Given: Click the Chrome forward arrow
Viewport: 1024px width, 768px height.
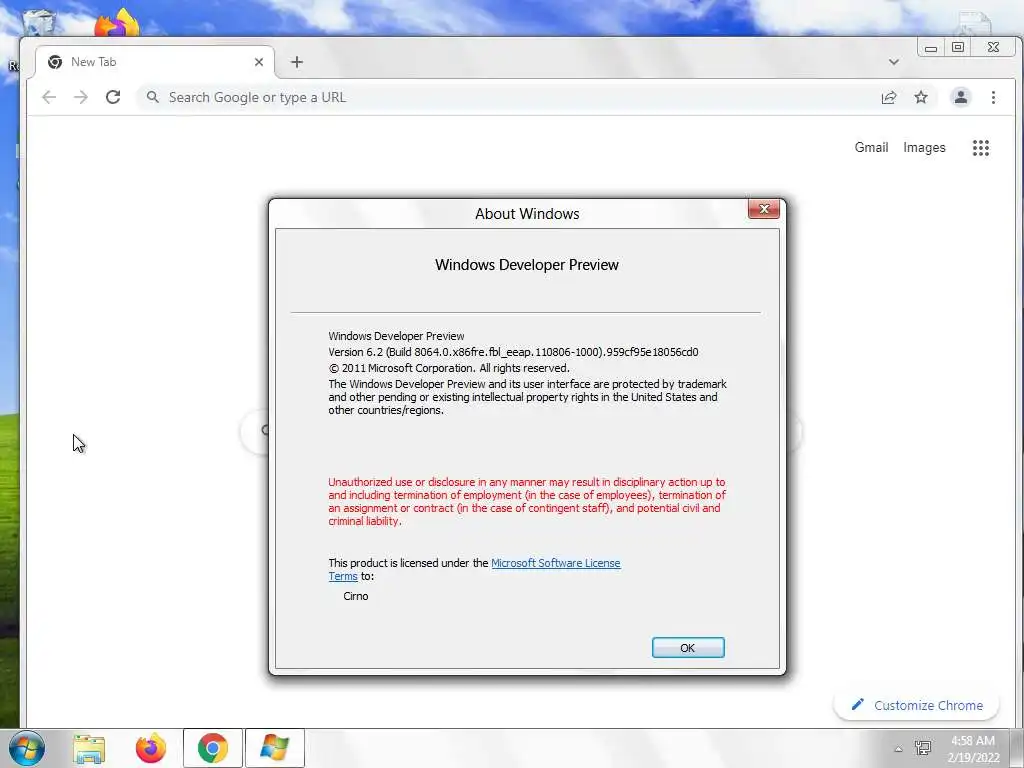Looking at the screenshot, I should point(81,97).
